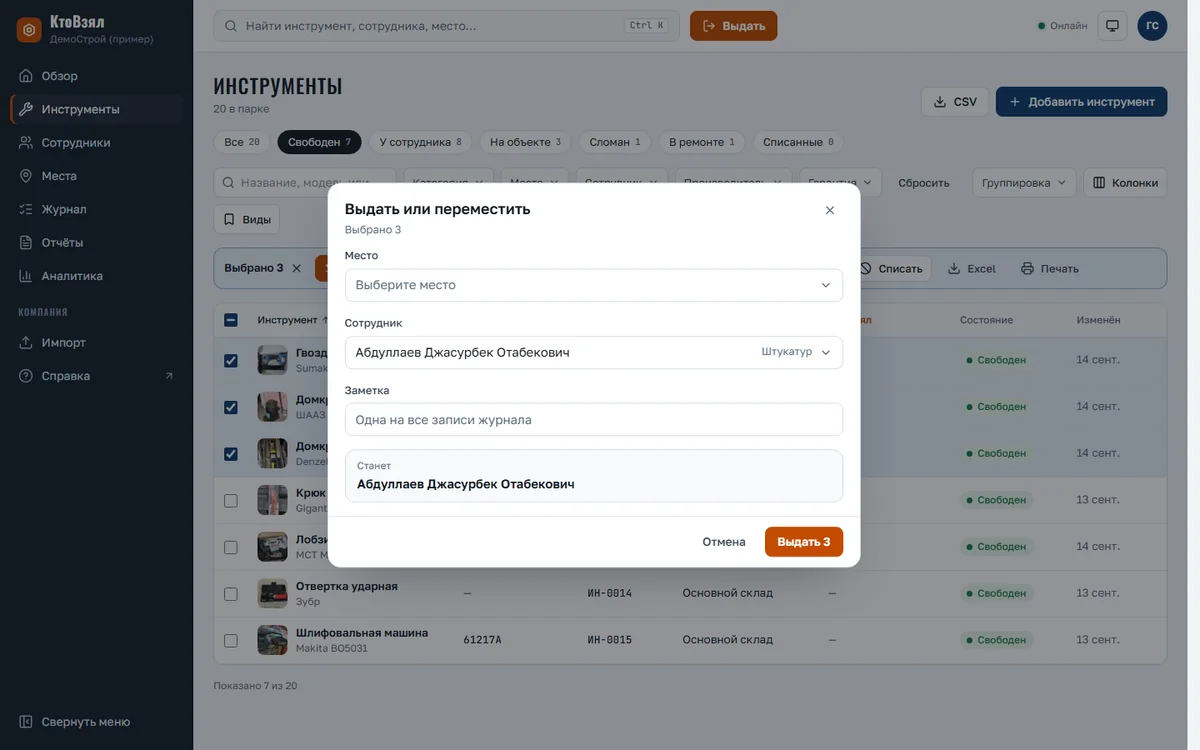Go to Сотрудники section
The image size is (1200, 750).
pos(97,143)
